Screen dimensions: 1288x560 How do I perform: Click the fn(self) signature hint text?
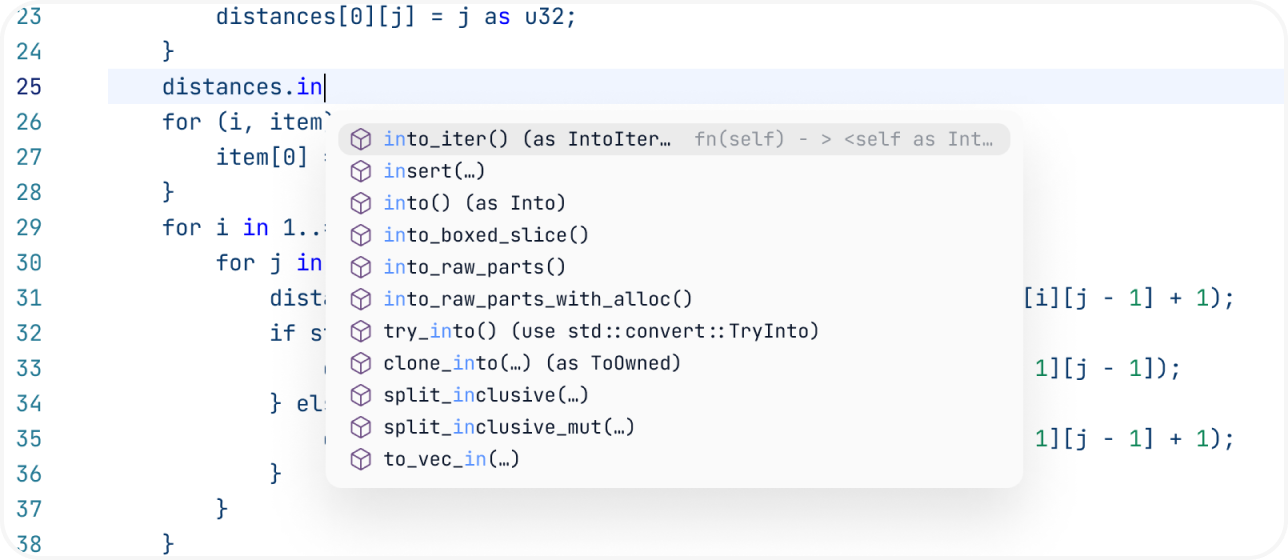tap(844, 139)
